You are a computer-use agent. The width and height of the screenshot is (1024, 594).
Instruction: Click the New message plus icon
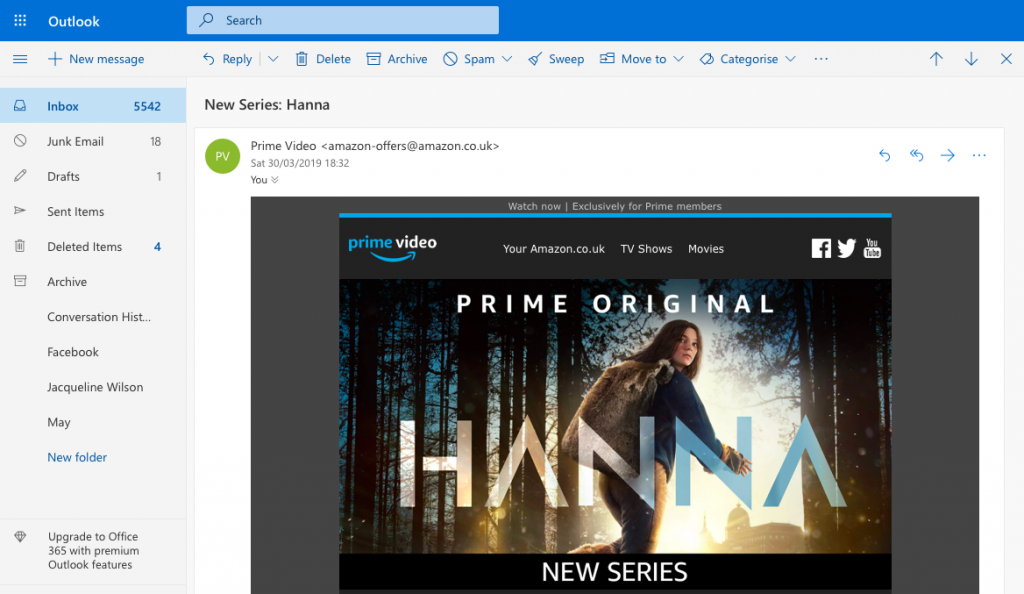55,59
